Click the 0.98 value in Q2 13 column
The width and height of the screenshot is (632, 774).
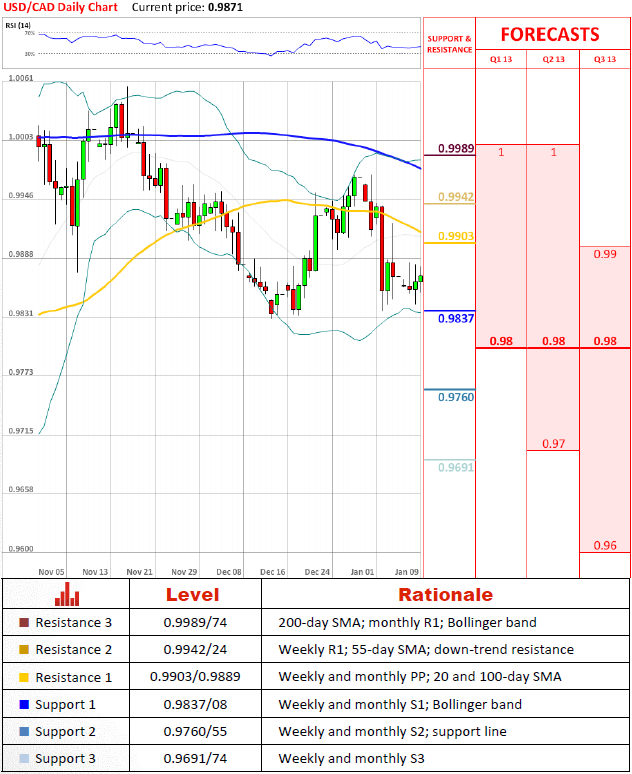click(553, 341)
